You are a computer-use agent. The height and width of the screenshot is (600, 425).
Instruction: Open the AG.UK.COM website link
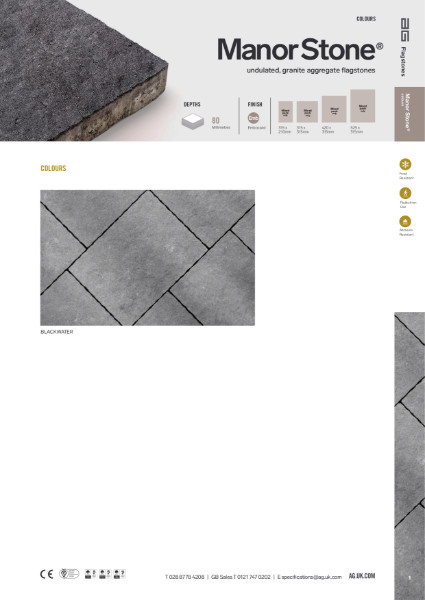point(362,576)
